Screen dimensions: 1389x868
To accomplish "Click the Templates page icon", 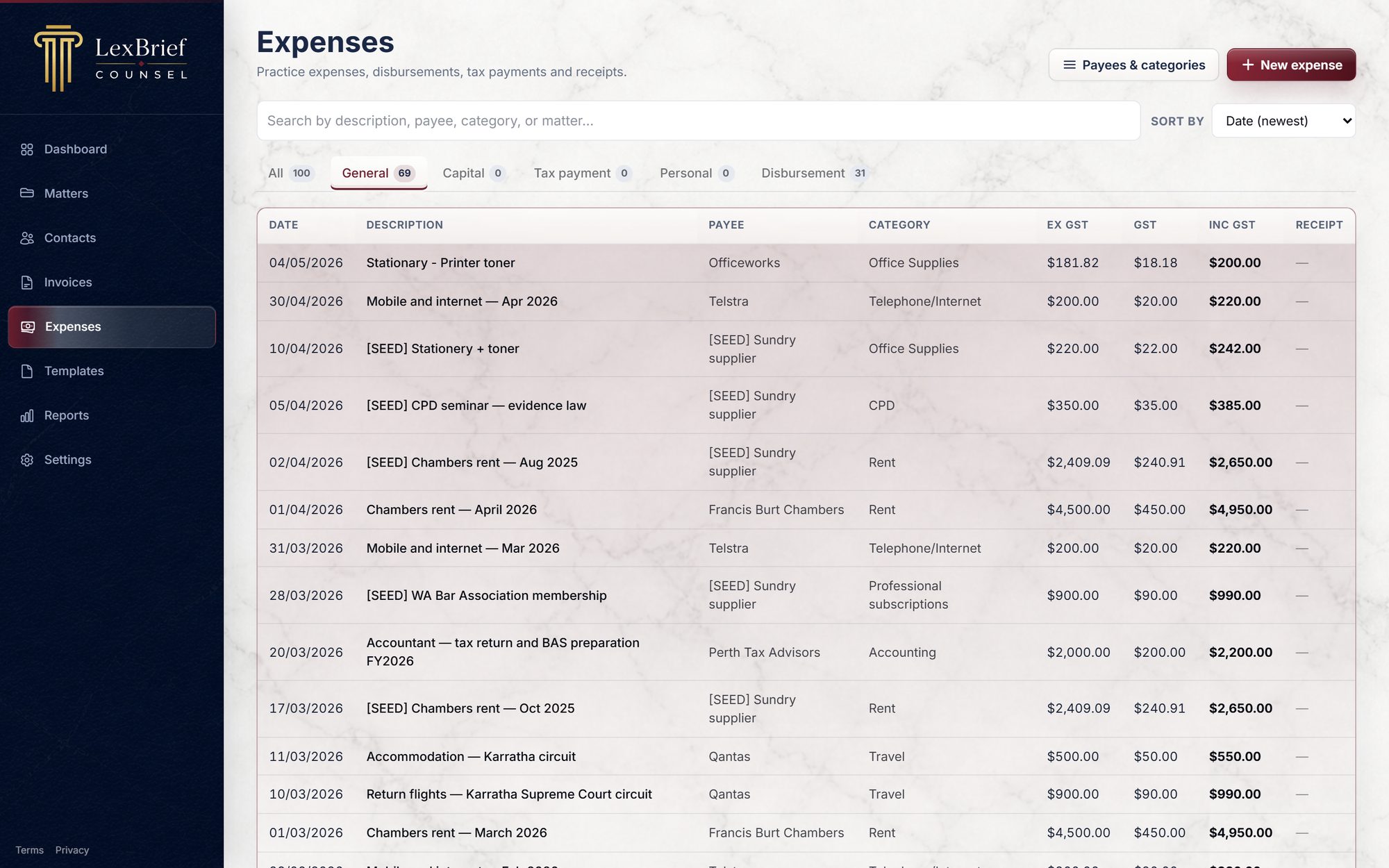I will point(27,372).
